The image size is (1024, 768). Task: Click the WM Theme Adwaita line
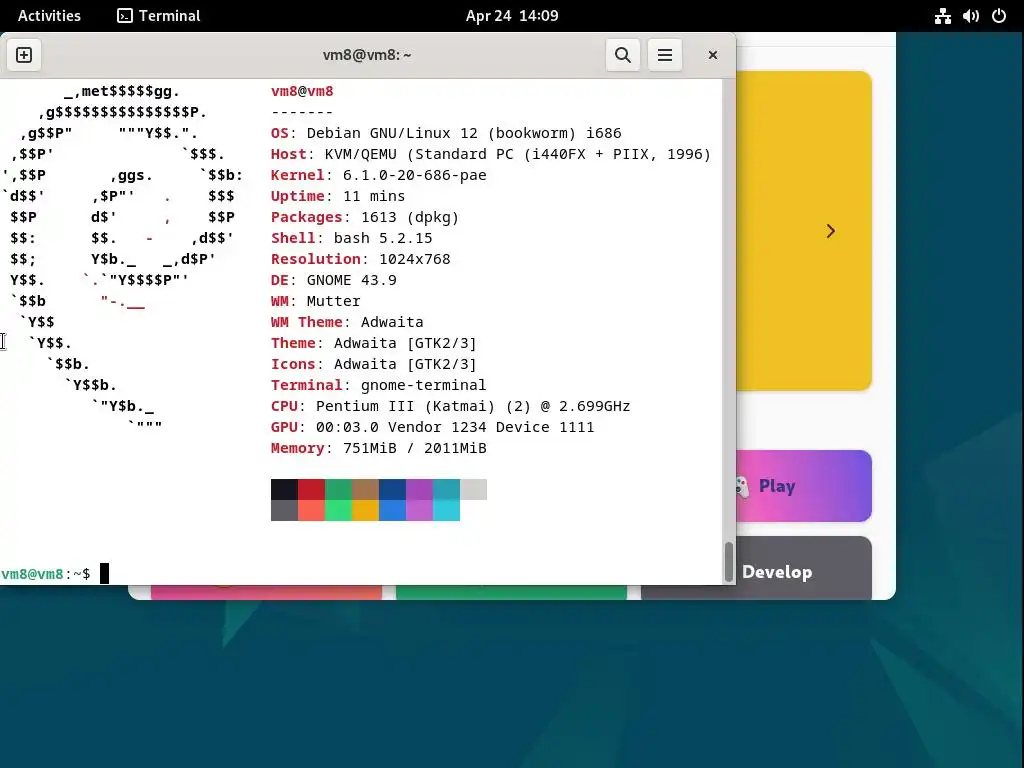point(347,322)
